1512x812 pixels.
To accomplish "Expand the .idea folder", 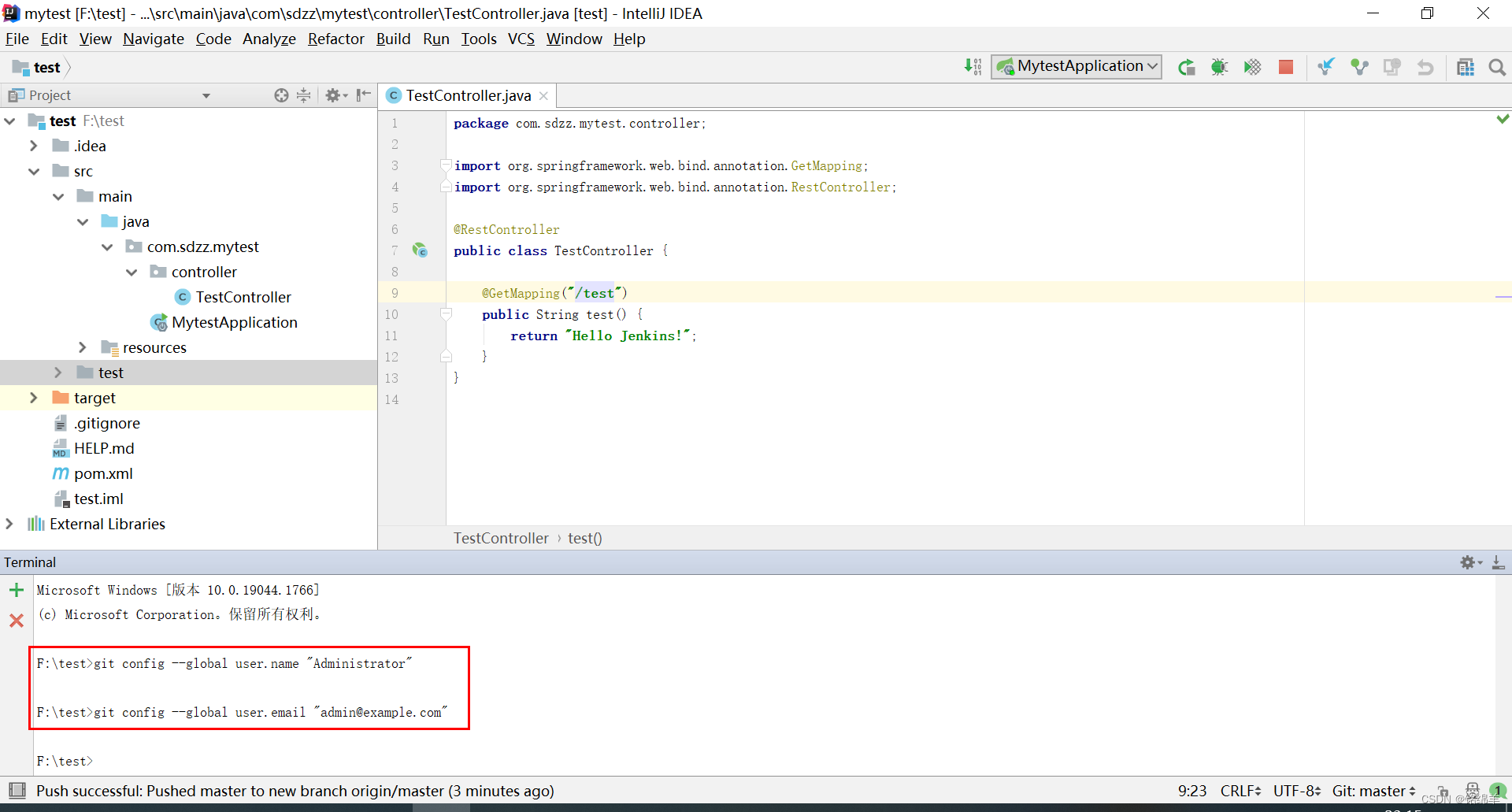I will [34, 146].
